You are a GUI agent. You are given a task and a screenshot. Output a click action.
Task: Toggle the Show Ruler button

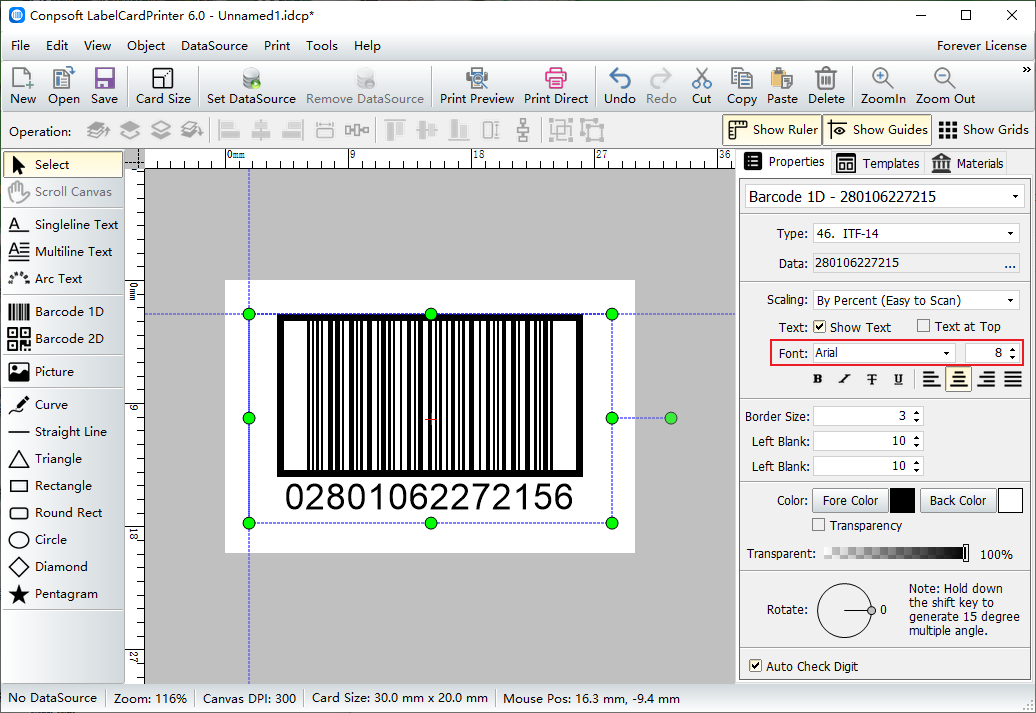(x=772, y=130)
